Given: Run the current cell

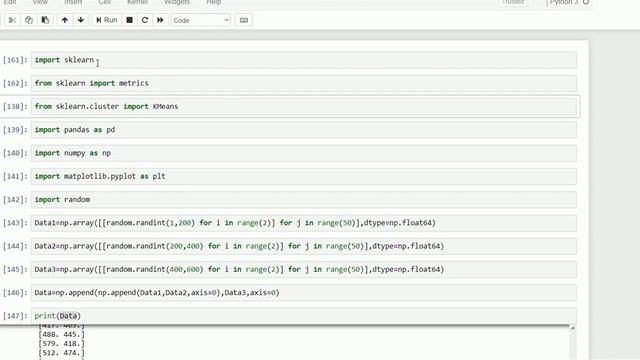Looking at the screenshot, I should (107, 20).
